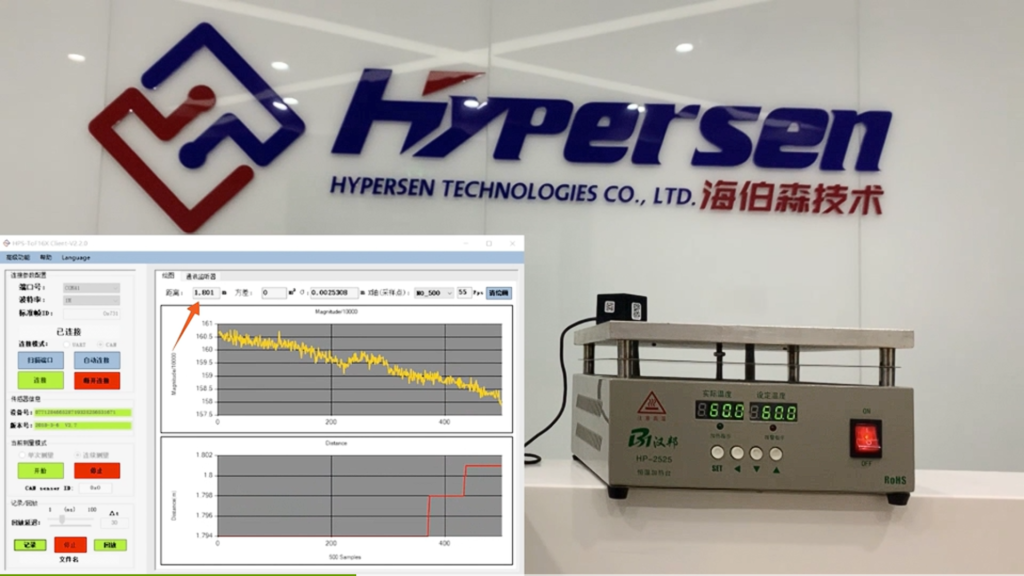The height and width of the screenshot is (576, 1024).
Task: Select the 单次测量 single measurement radio
Action: (x=22, y=455)
